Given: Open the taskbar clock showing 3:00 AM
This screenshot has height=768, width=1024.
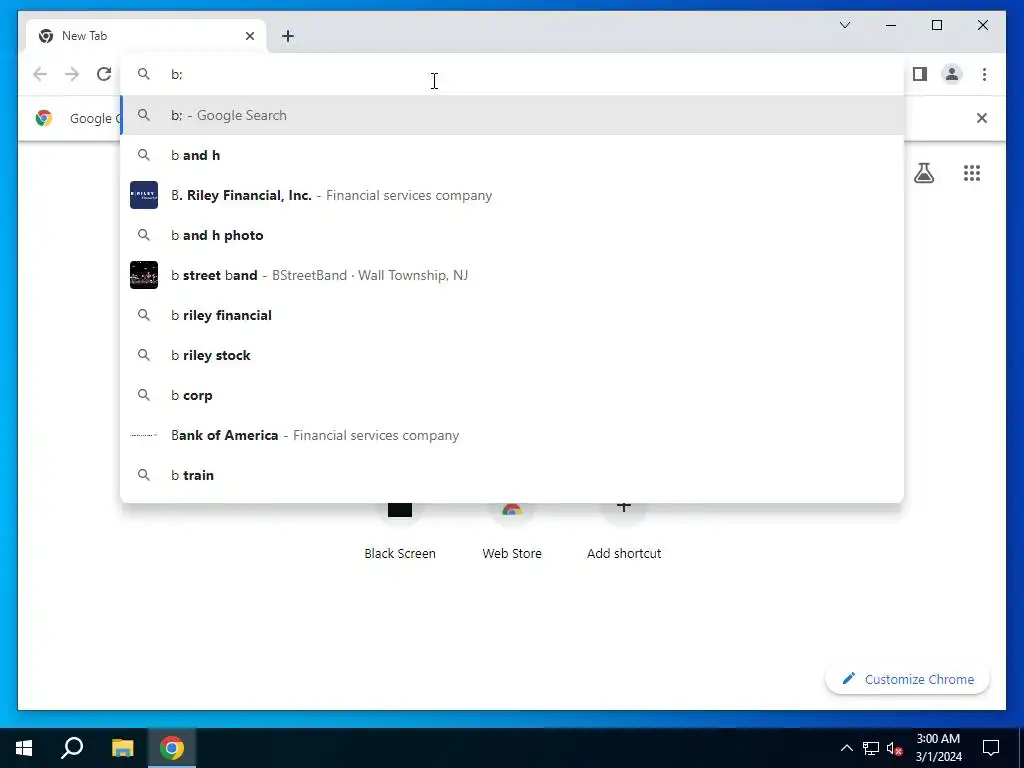Looking at the screenshot, I should [x=938, y=748].
